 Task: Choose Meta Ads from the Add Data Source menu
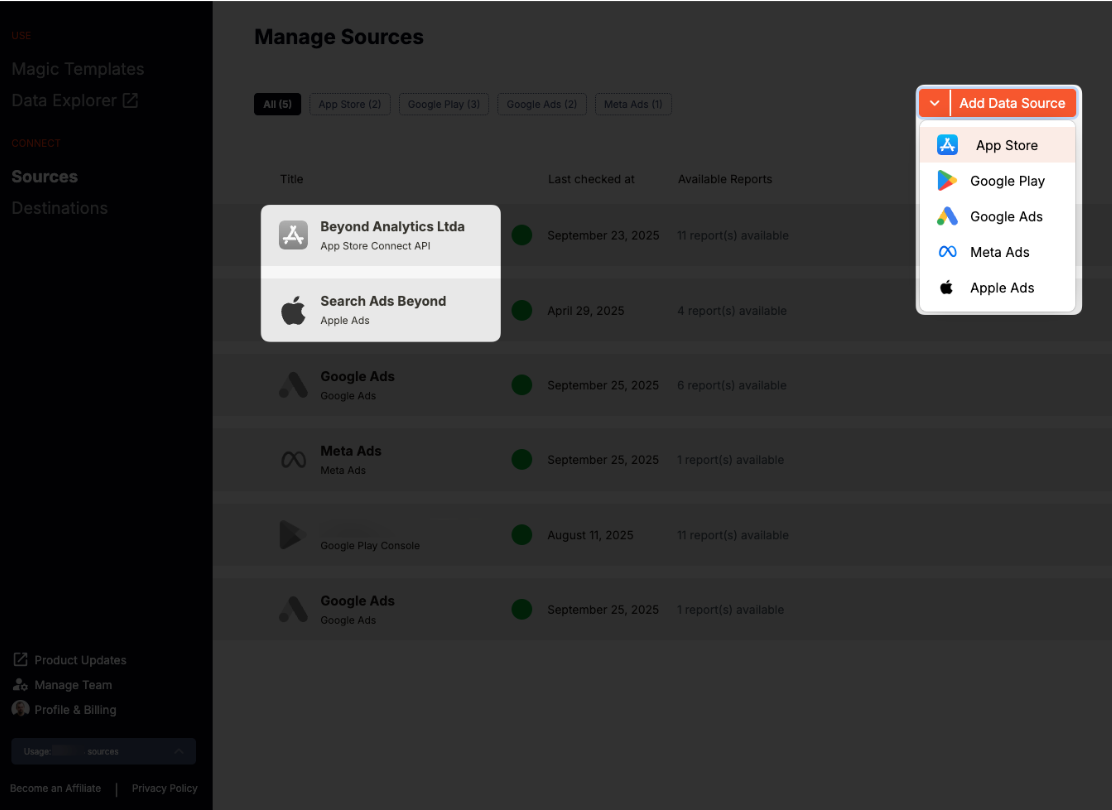point(1001,252)
